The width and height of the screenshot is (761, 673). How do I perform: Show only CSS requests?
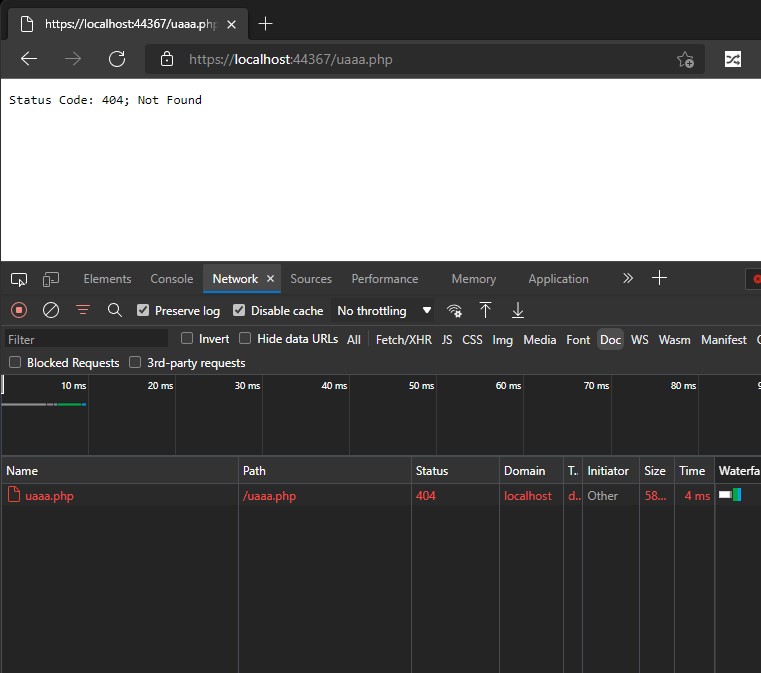click(472, 340)
